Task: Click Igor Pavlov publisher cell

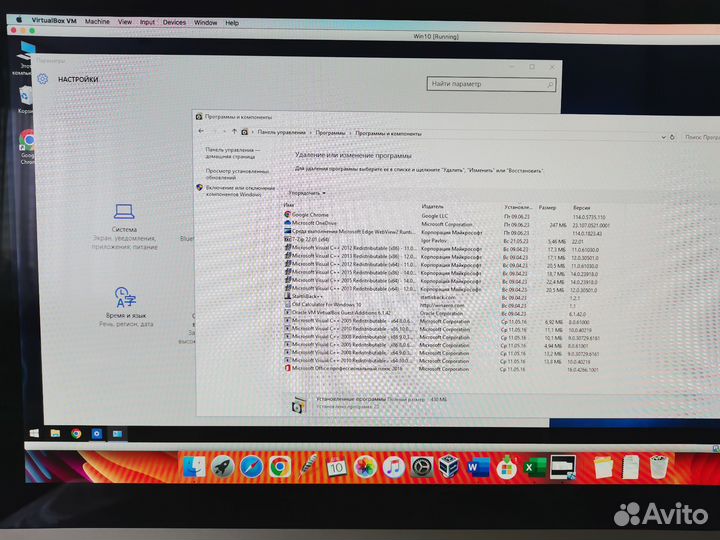Action: click(x=433, y=241)
